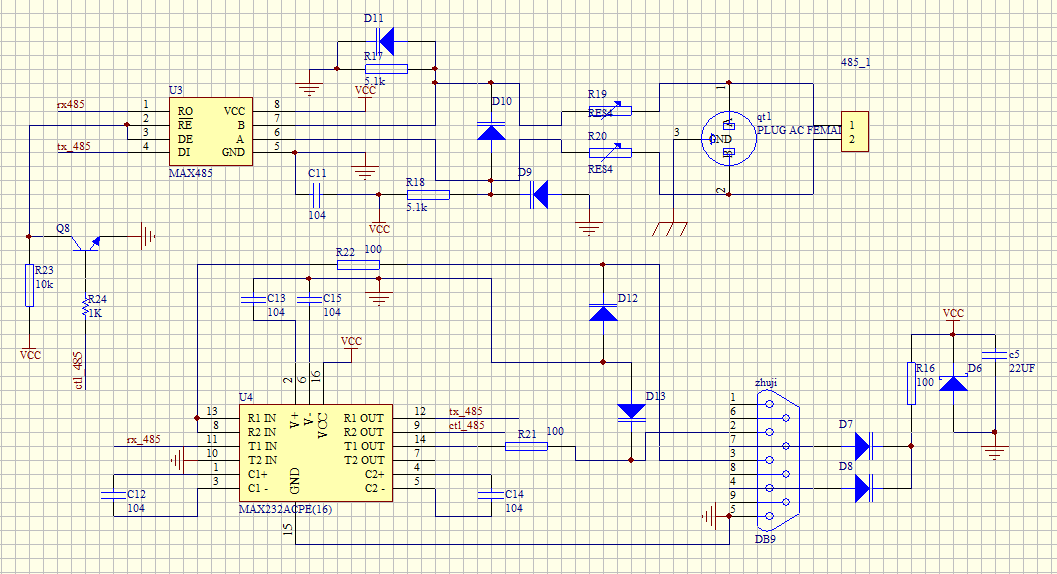This screenshot has width=1057, height=574.
Task: Click diode D11 symbol above R17
Action: point(386,41)
